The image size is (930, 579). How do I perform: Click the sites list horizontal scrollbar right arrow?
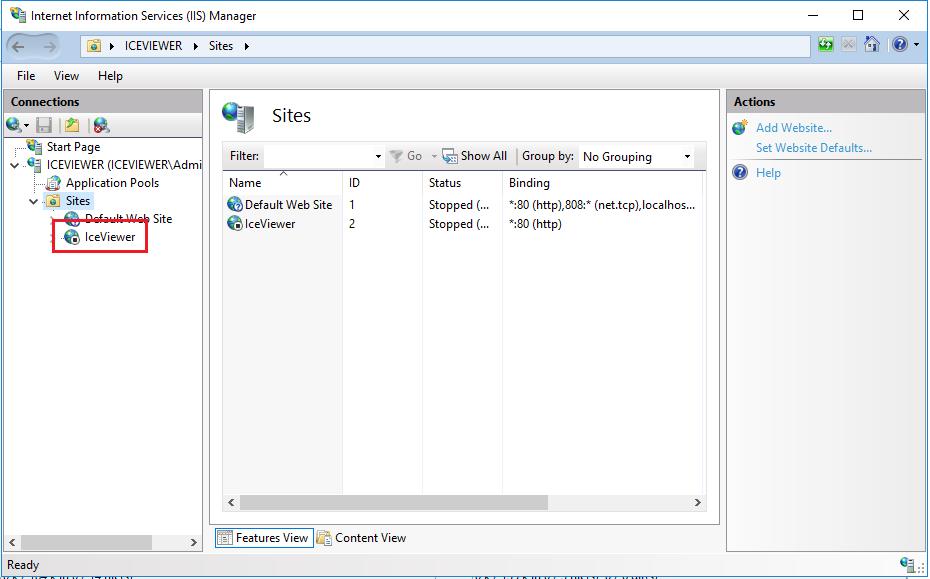pos(698,503)
